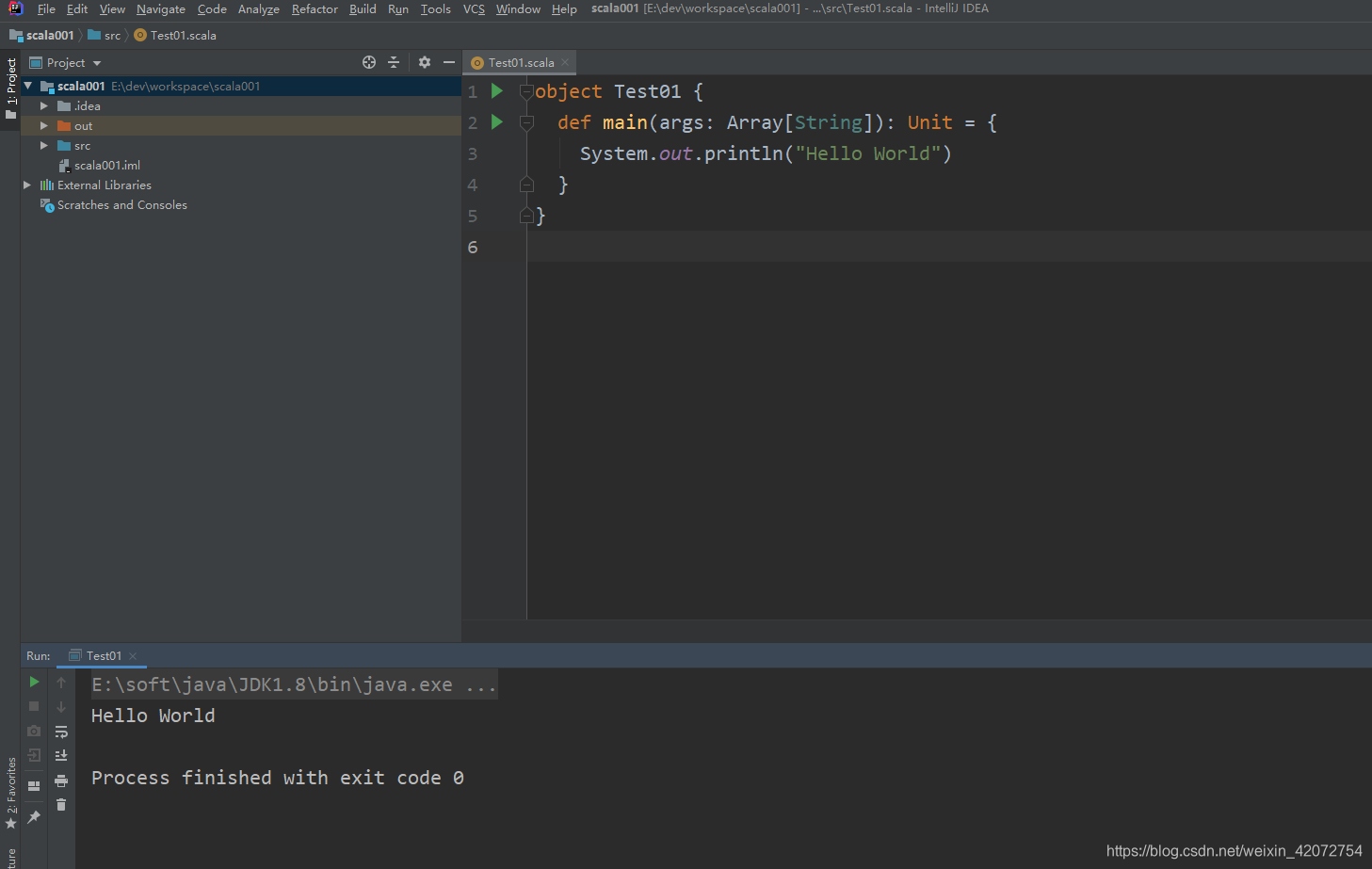Open the Navigate menu
1372x869 pixels.
point(161,9)
